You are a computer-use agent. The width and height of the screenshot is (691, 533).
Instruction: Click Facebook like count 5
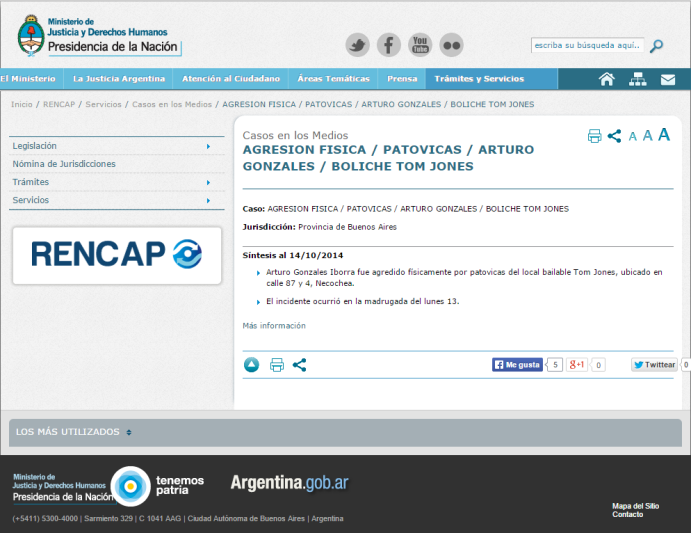pos(555,365)
